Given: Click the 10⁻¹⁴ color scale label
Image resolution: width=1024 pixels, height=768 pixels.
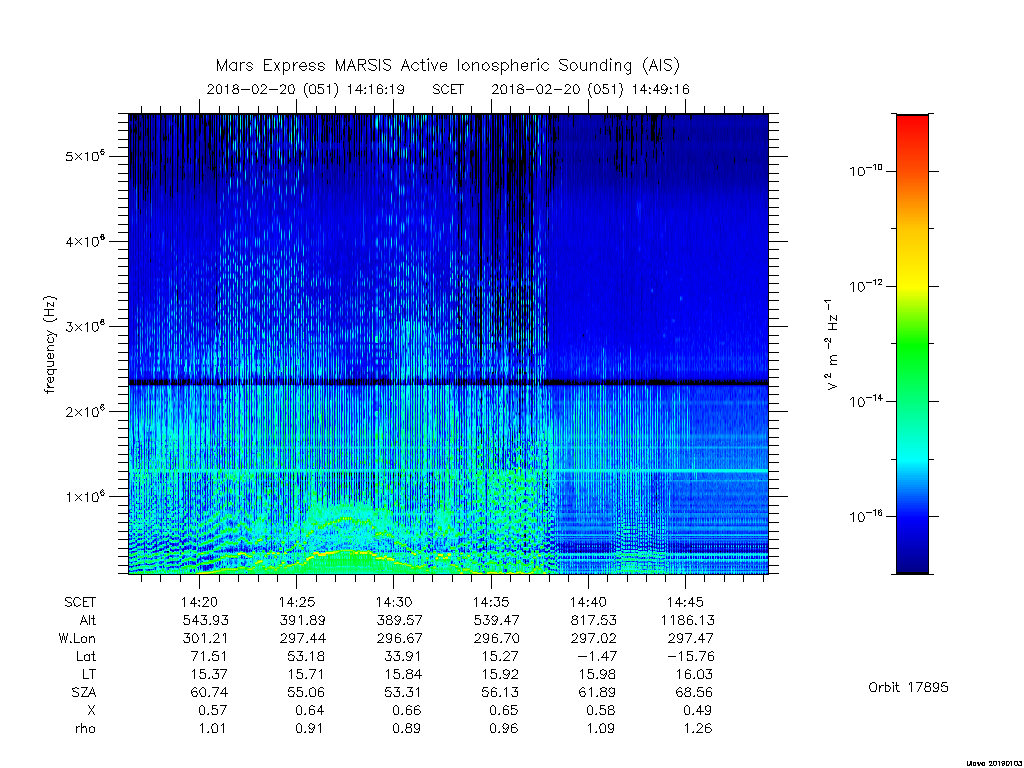Looking at the screenshot, I should (x=865, y=401).
